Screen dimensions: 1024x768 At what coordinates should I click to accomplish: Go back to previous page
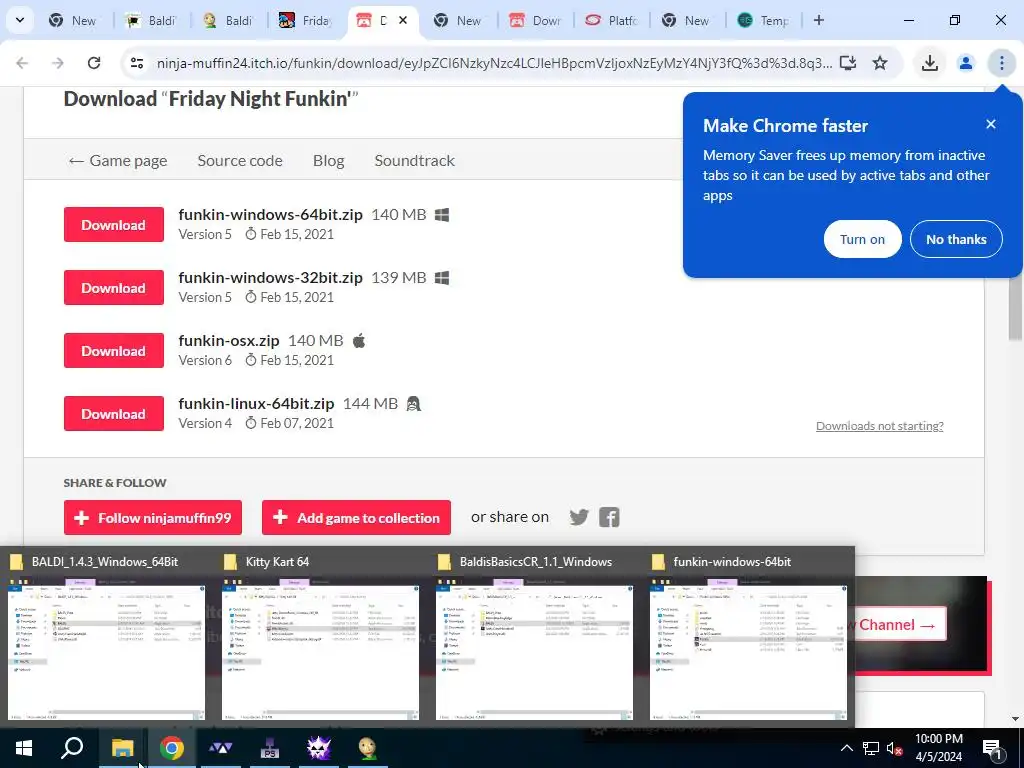22,63
